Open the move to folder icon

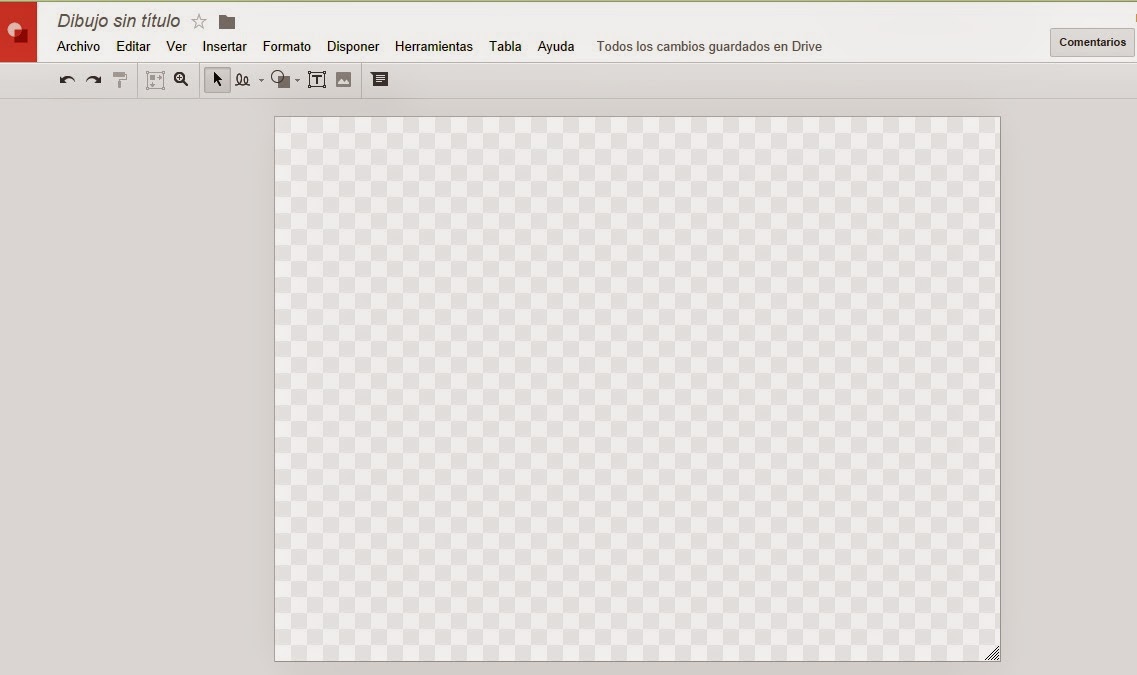[227, 22]
